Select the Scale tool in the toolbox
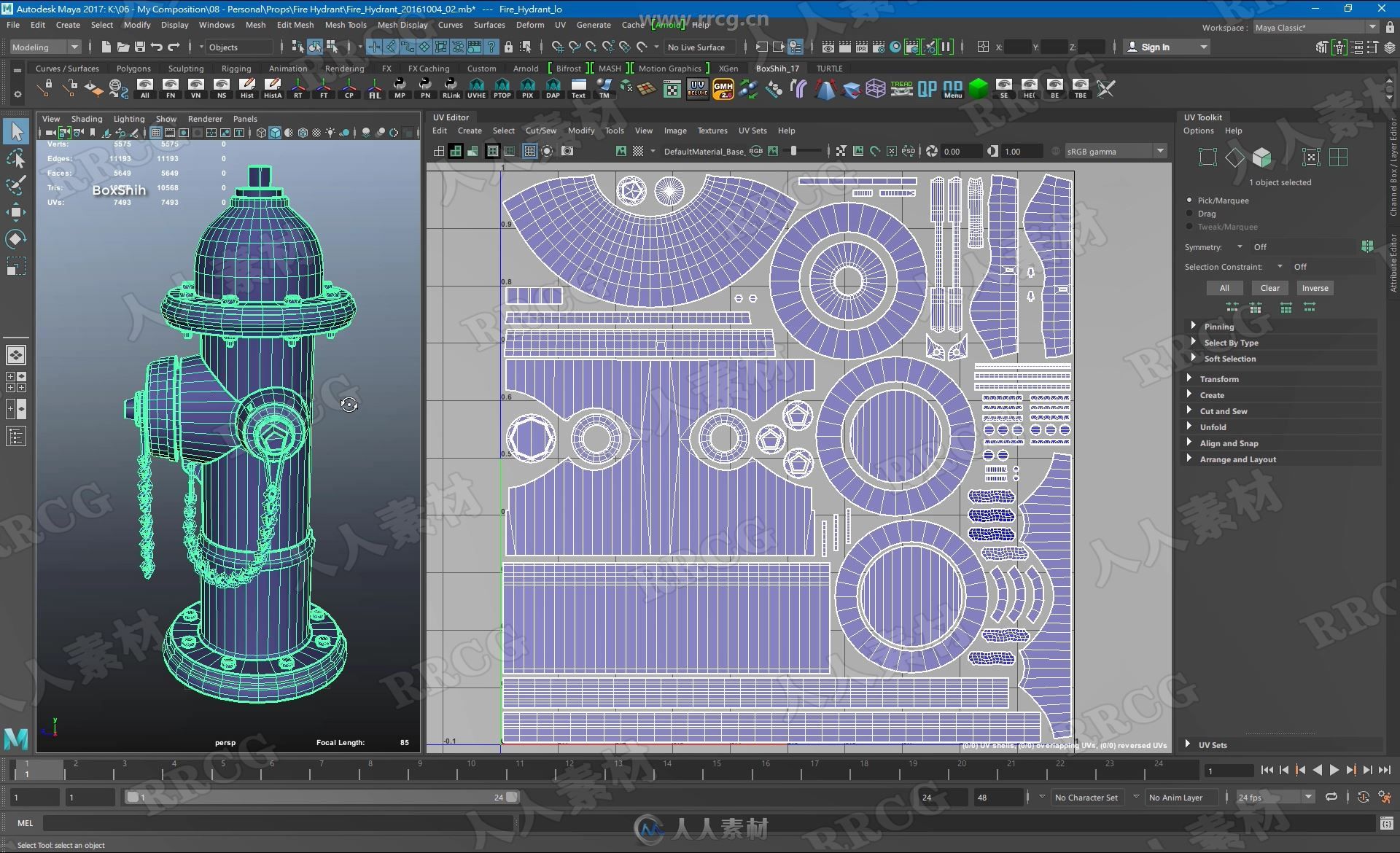Image resolution: width=1400 pixels, height=853 pixels. (x=16, y=266)
